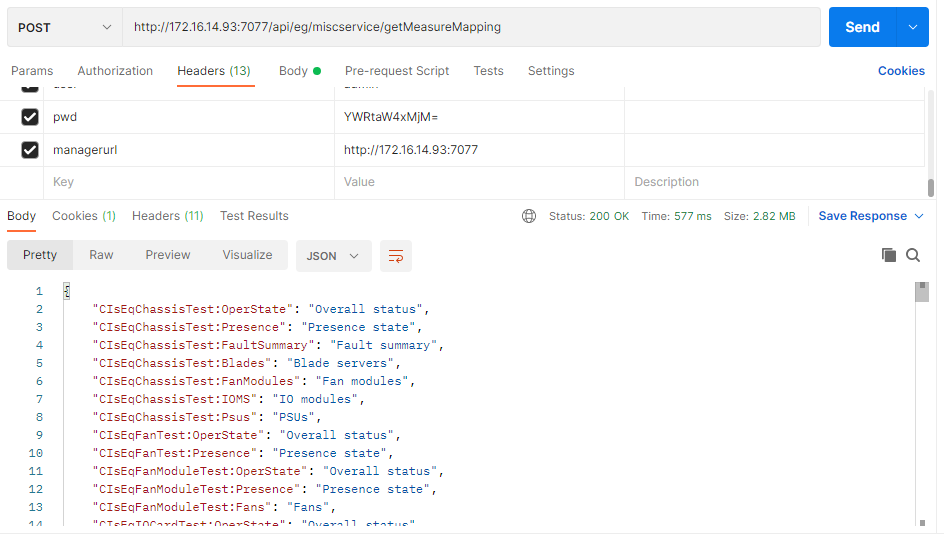The height and width of the screenshot is (538, 944).
Task: Select the Headers (13) request tab
Action: point(214,71)
